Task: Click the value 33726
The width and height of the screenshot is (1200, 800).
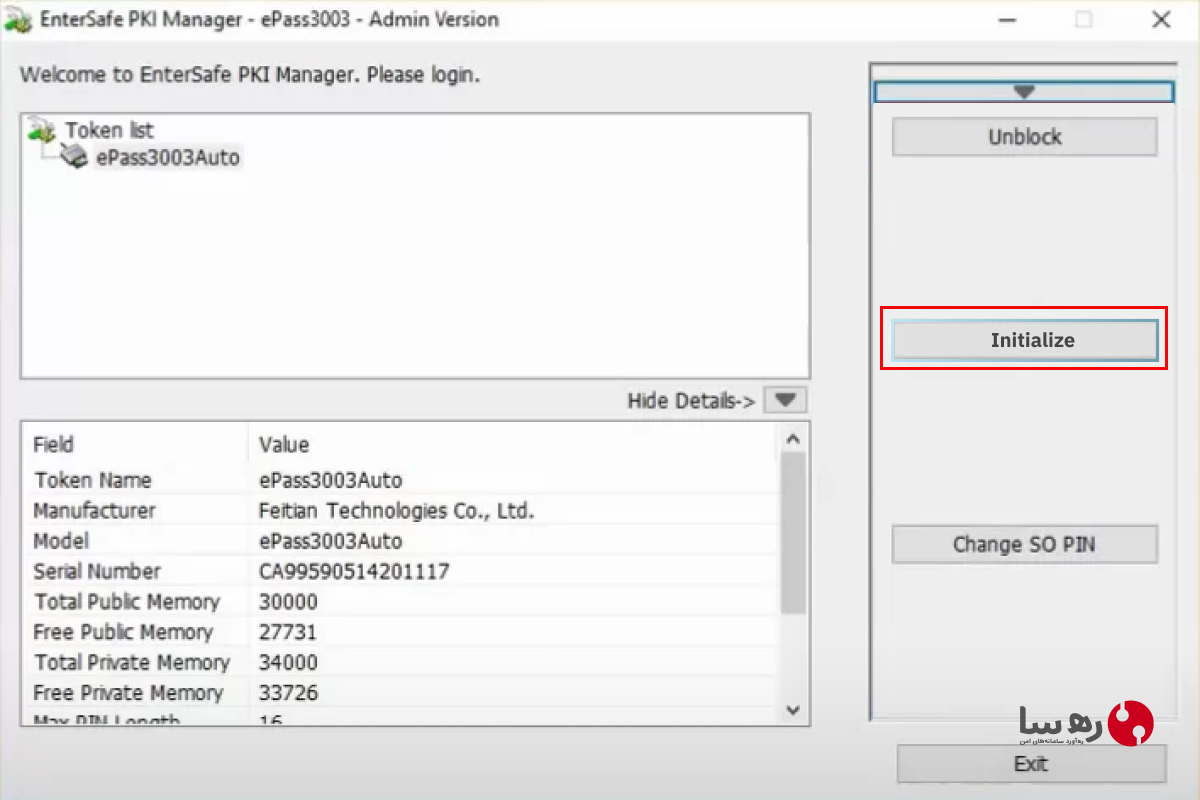Action: click(288, 693)
